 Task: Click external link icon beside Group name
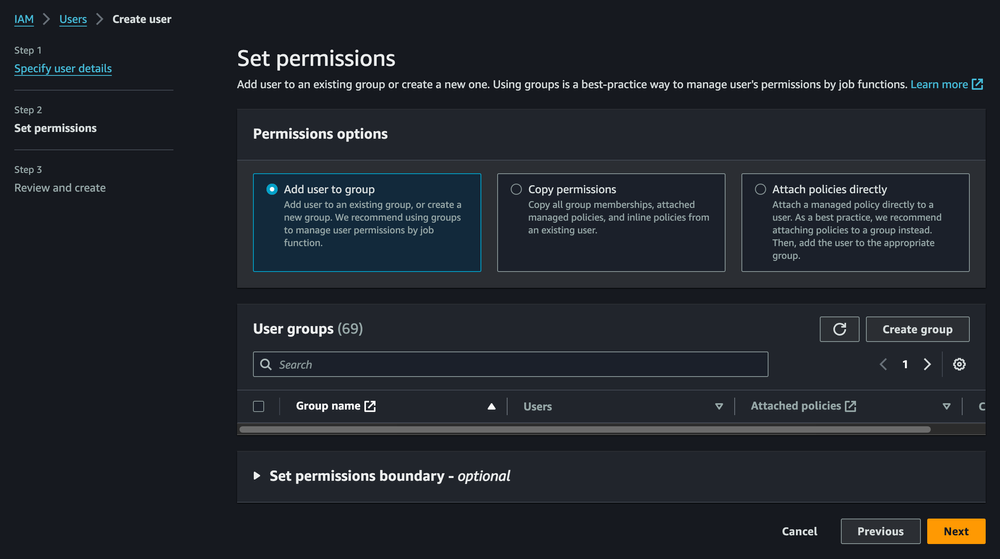[370, 406]
